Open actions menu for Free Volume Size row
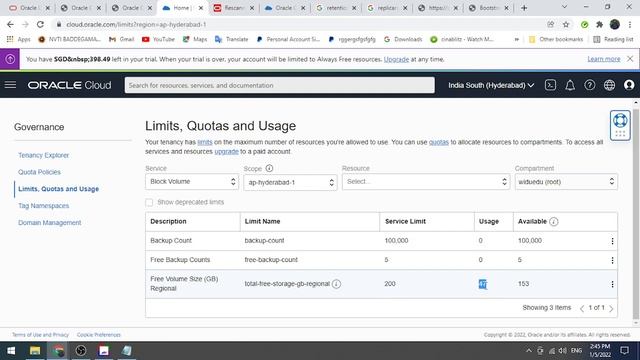640x360 pixels. click(x=612, y=284)
